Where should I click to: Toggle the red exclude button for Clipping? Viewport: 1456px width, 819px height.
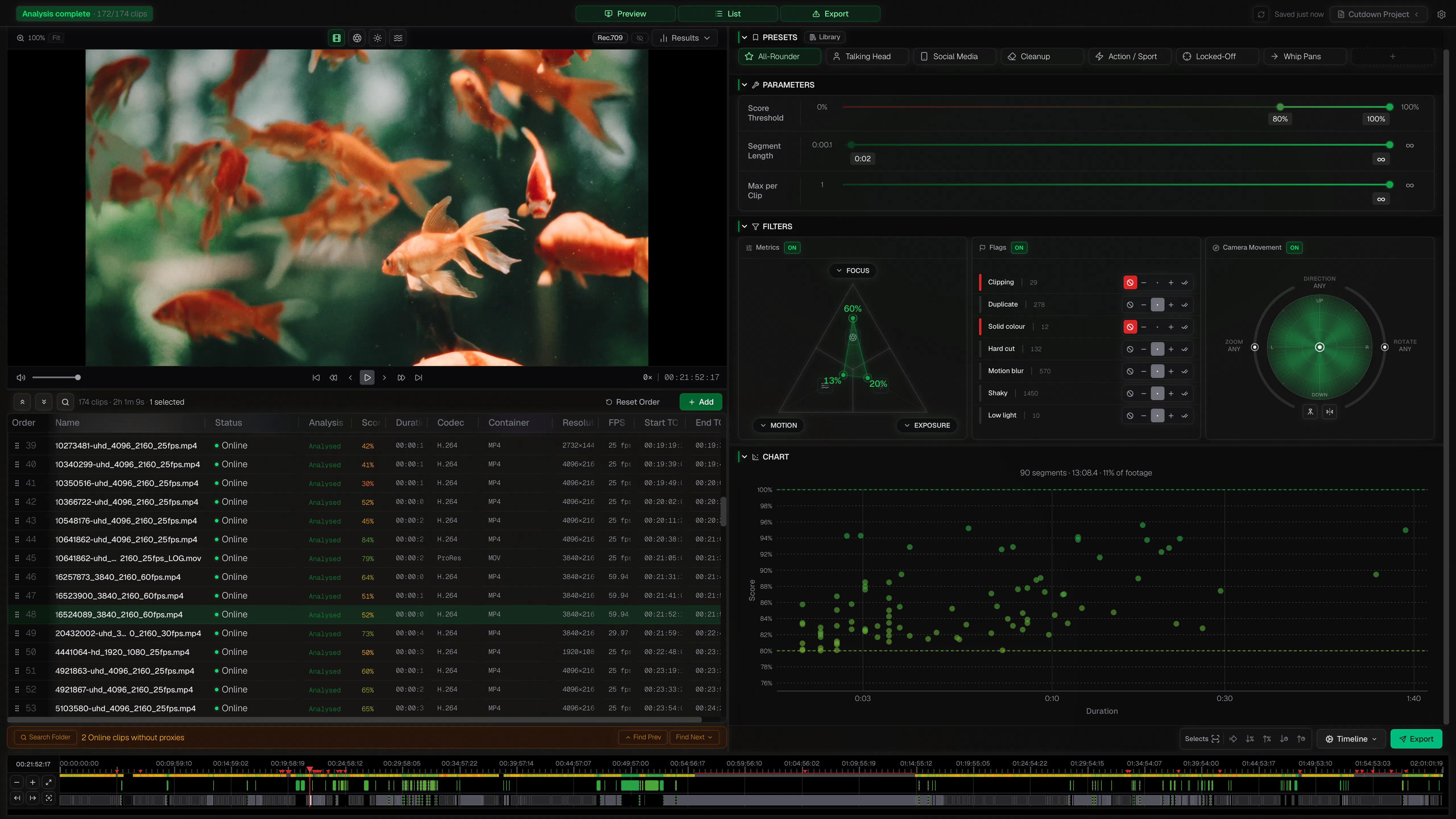tap(1130, 283)
